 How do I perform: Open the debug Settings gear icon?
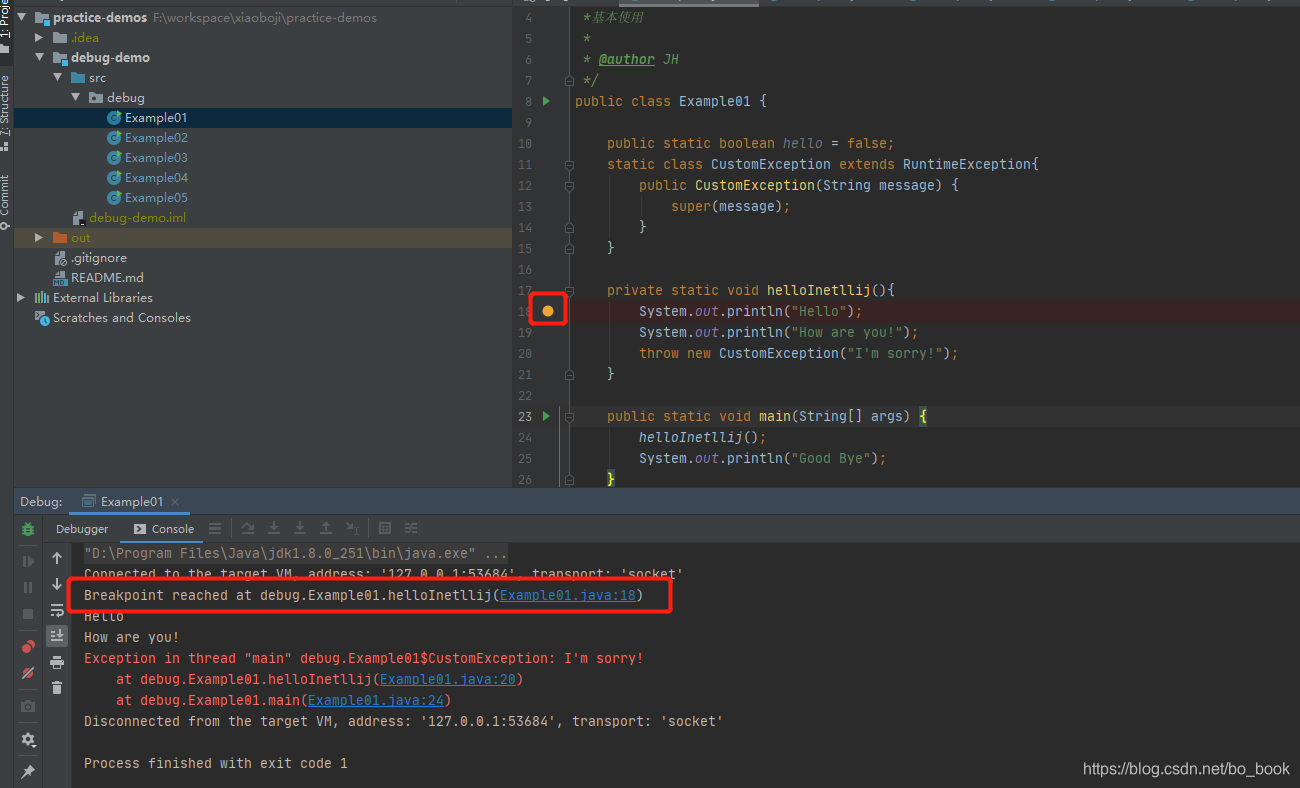tap(28, 740)
